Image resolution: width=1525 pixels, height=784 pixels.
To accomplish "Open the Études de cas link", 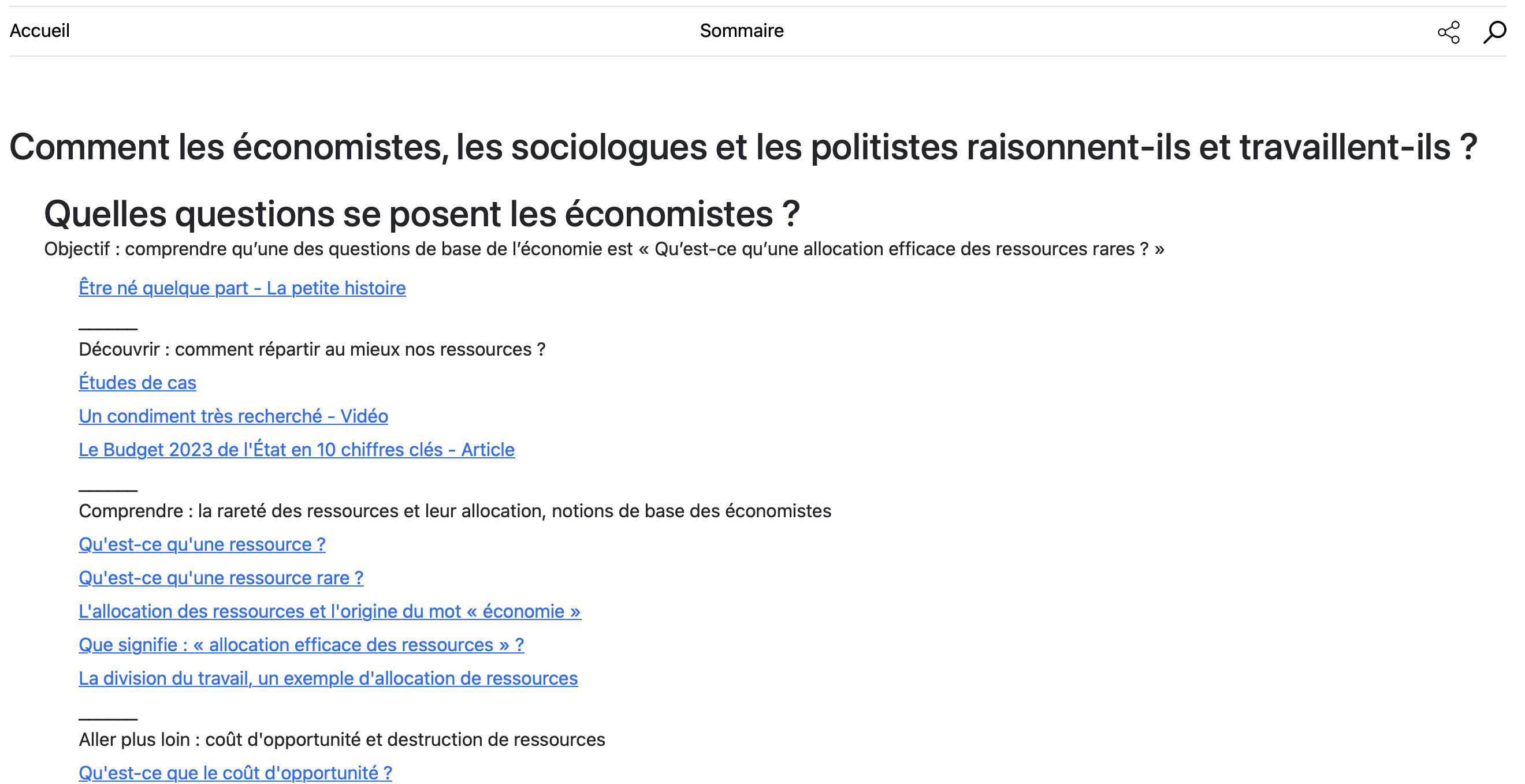I will (x=137, y=383).
